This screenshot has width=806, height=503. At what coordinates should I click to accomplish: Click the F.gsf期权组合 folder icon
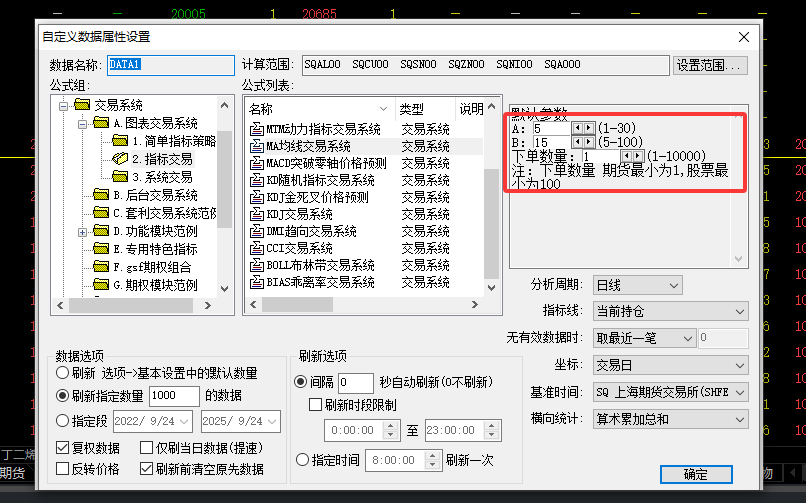coord(101,267)
